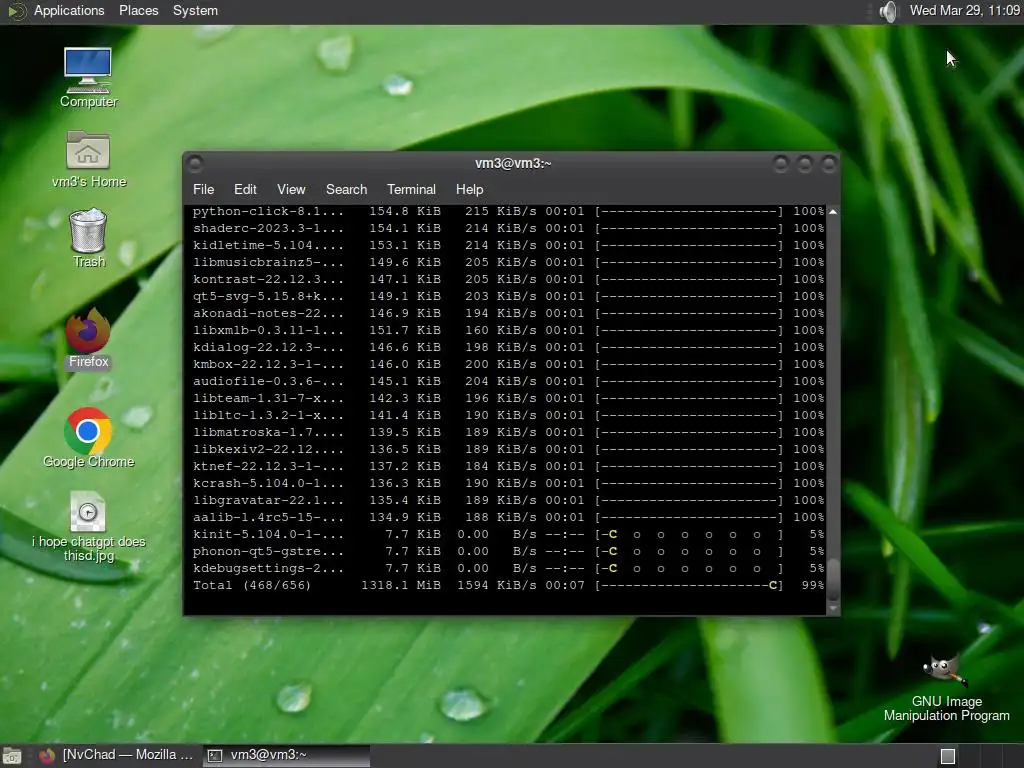Click the libltc-1.3.2-1-x... row
This screenshot has height=768, width=1024.
[x=508, y=415]
